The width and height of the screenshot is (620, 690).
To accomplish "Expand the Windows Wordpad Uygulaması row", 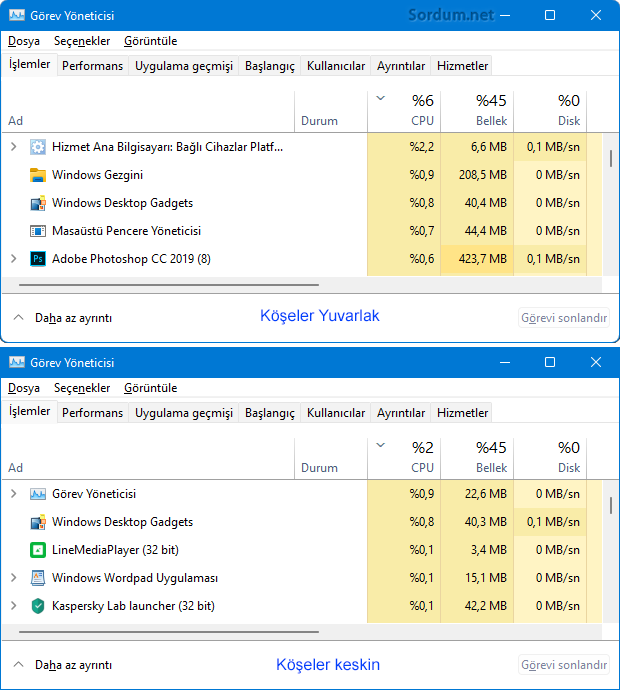I will point(14,577).
